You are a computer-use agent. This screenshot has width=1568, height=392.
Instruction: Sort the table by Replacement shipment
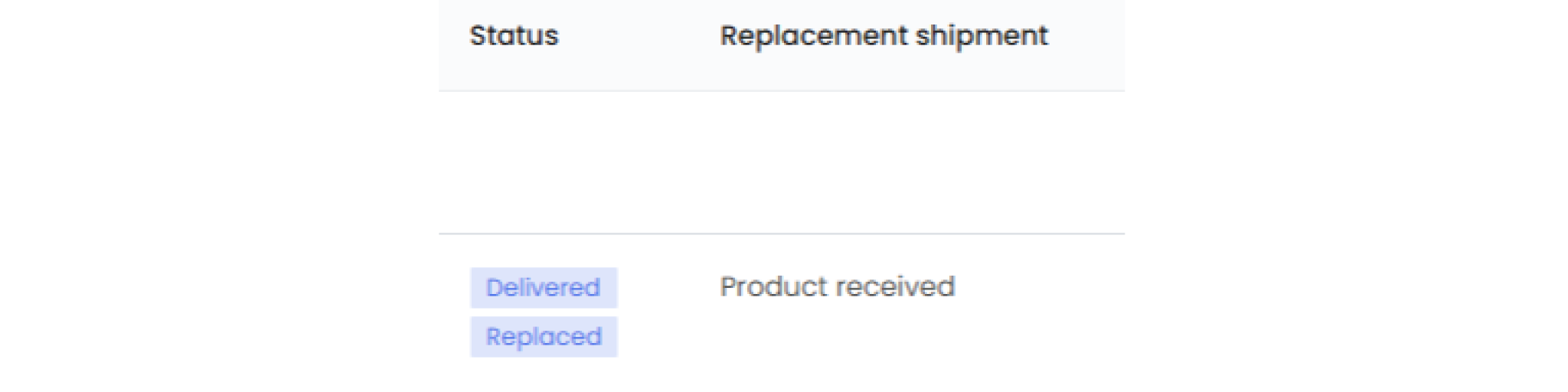point(884,36)
